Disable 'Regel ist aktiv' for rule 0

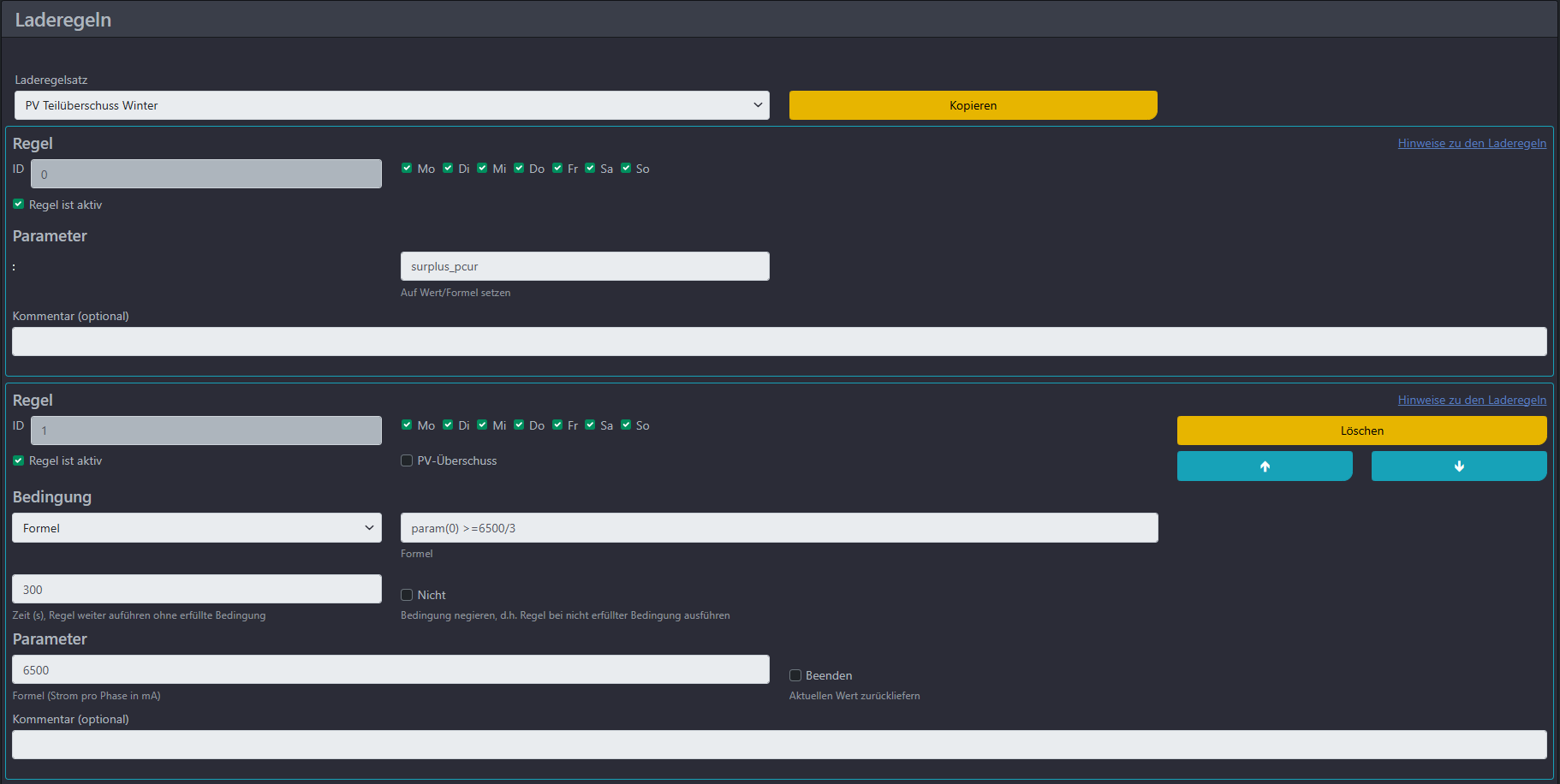tap(19, 205)
